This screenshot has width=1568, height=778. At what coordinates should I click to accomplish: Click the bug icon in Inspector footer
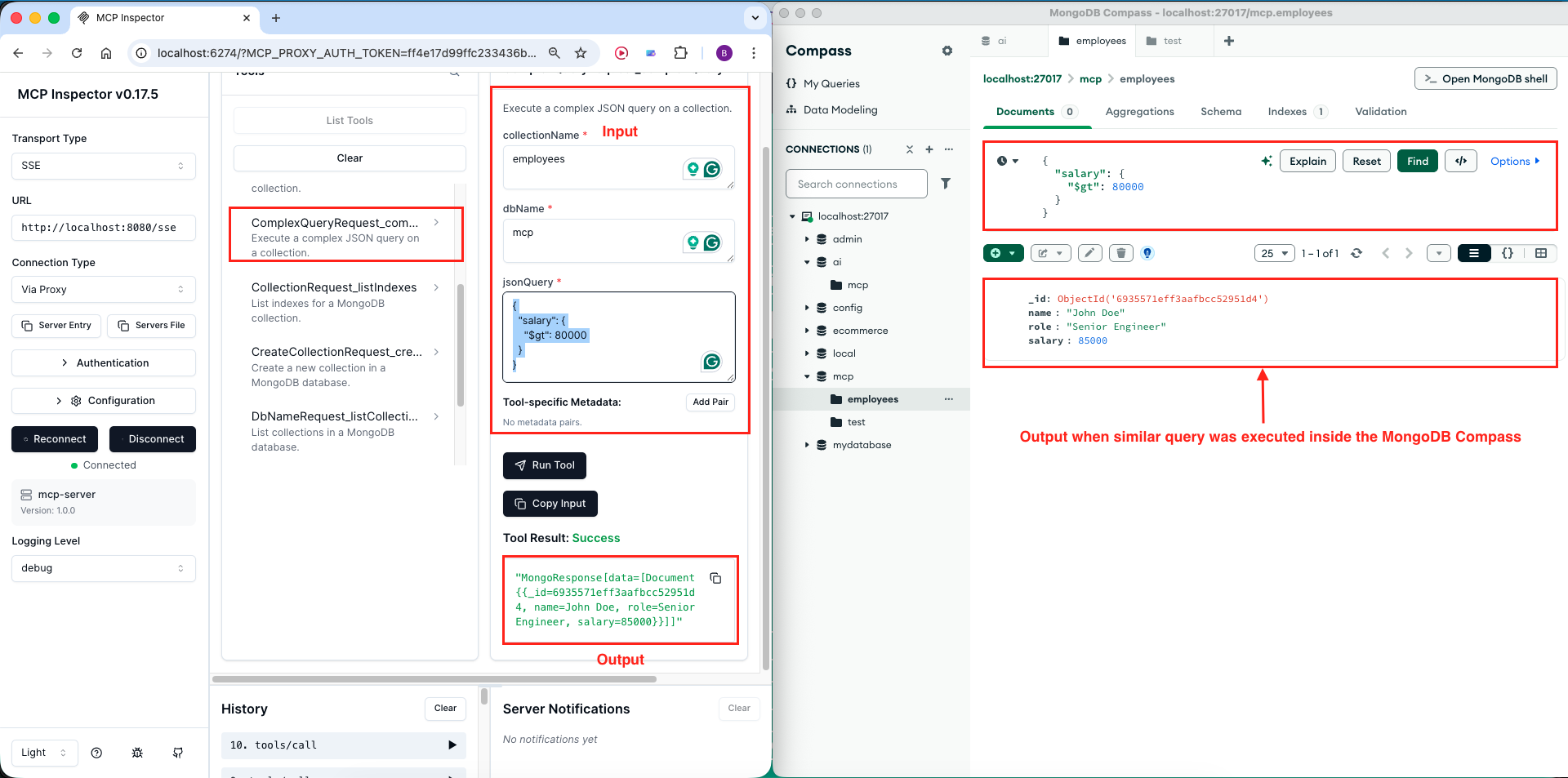pyautogui.click(x=137, y=753)
